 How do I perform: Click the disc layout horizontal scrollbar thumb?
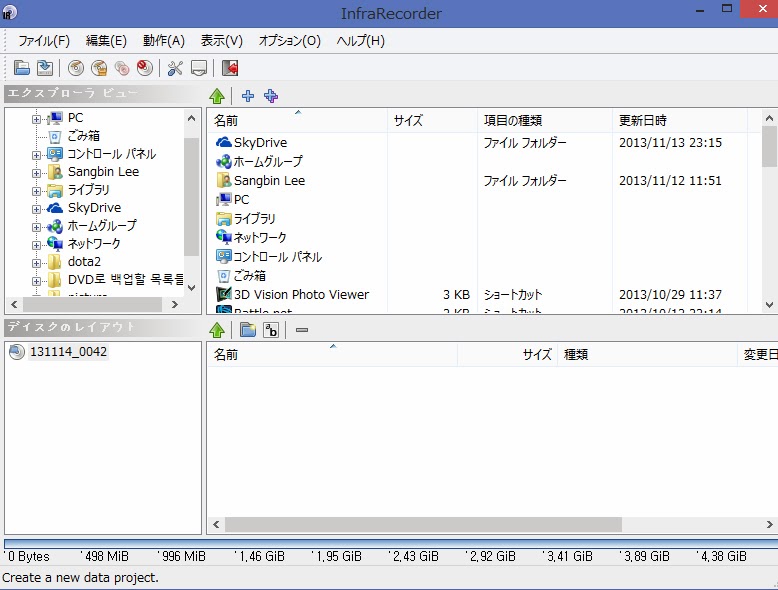click(x=423, y=524)
